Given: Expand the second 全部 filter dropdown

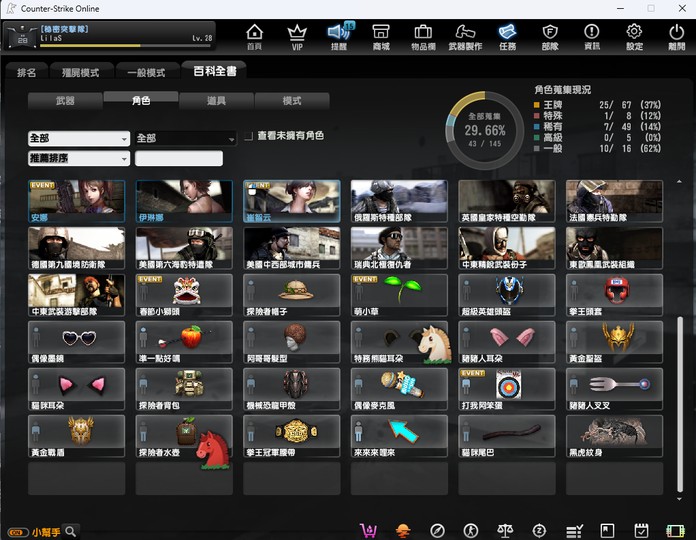Looking at the screenshot, I should (185, 139).
